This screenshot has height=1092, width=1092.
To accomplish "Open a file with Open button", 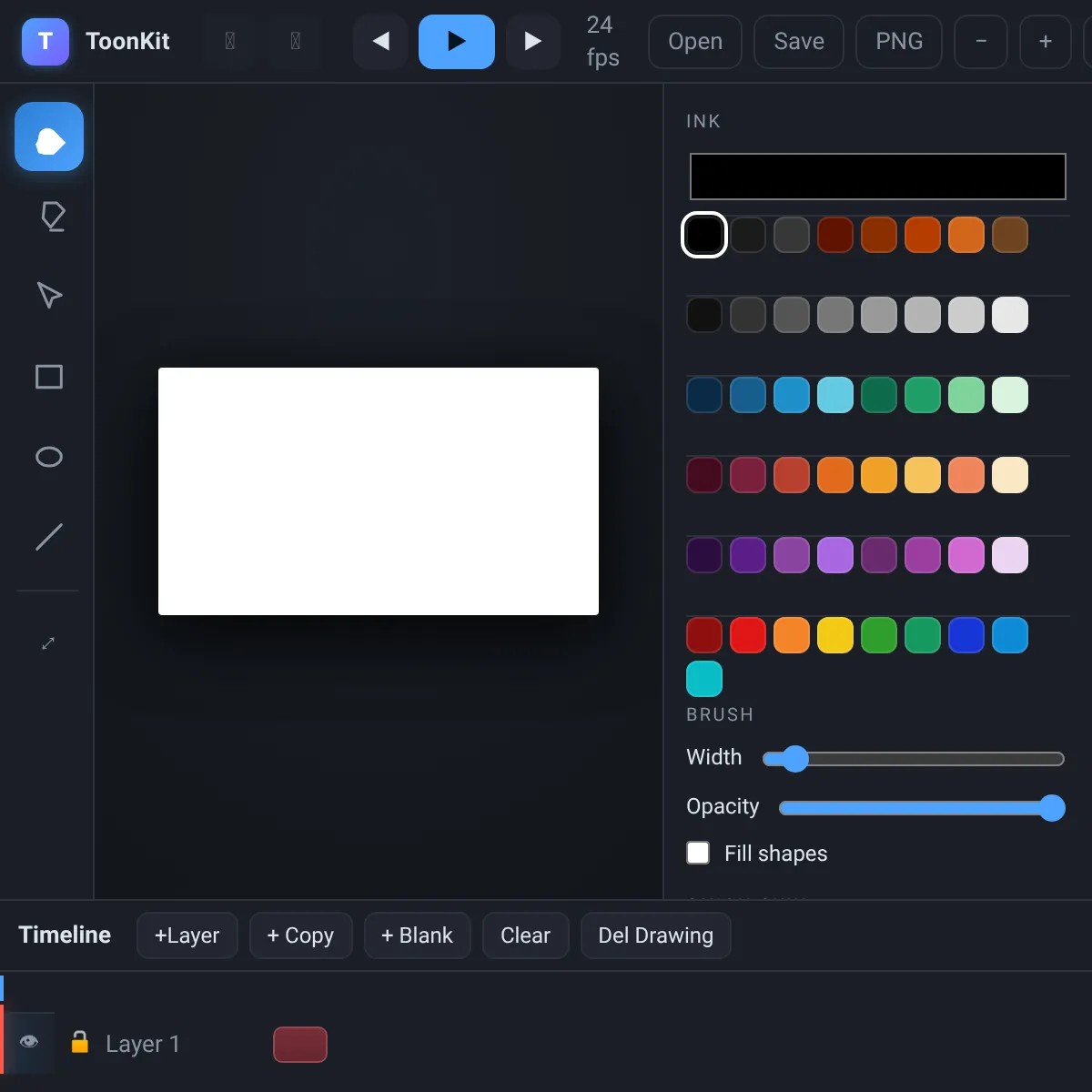I will pyautogui.click(x=695, y=42).
